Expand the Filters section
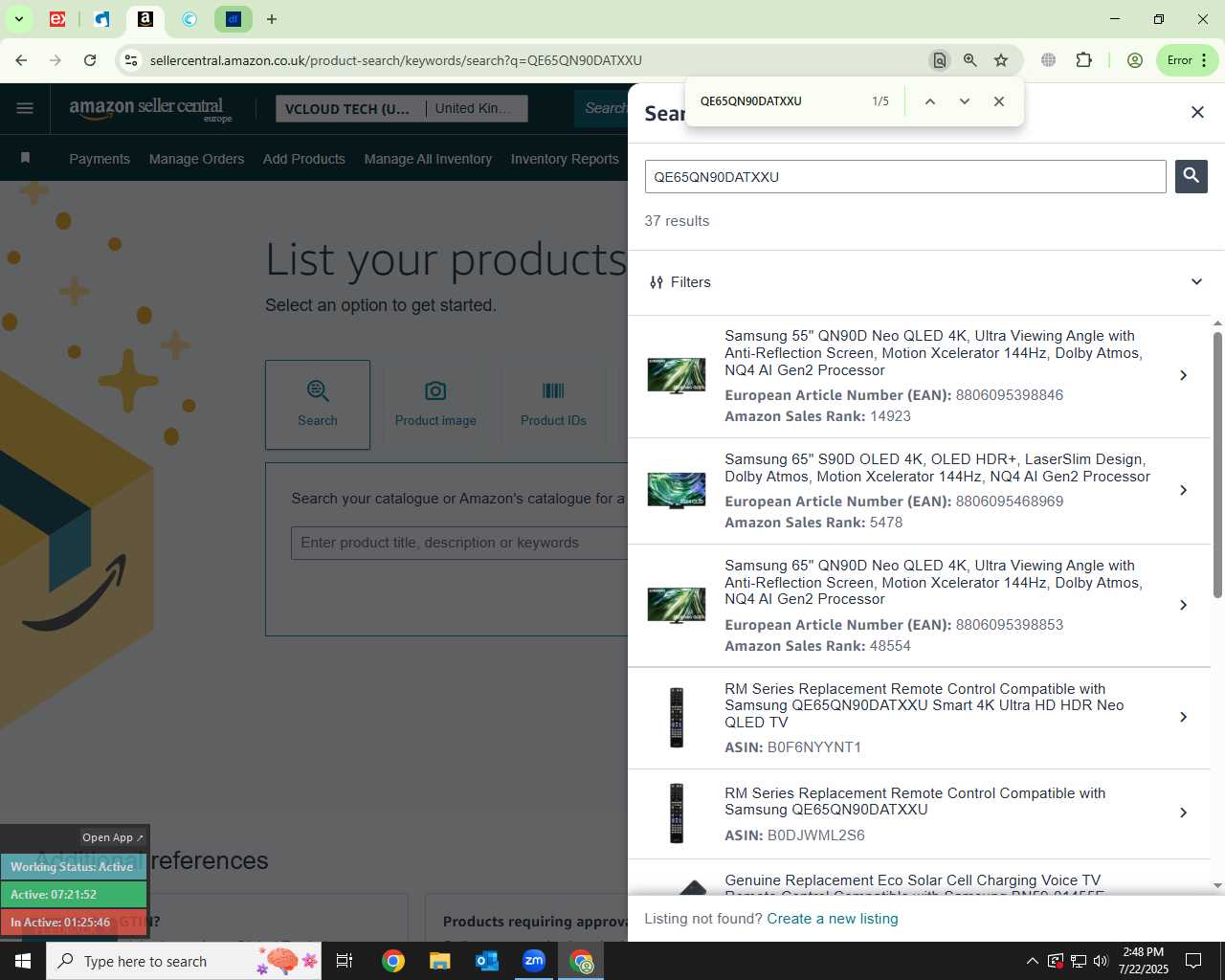The height and width of the screenshot is (980, 1225). (x=925, y=282)
